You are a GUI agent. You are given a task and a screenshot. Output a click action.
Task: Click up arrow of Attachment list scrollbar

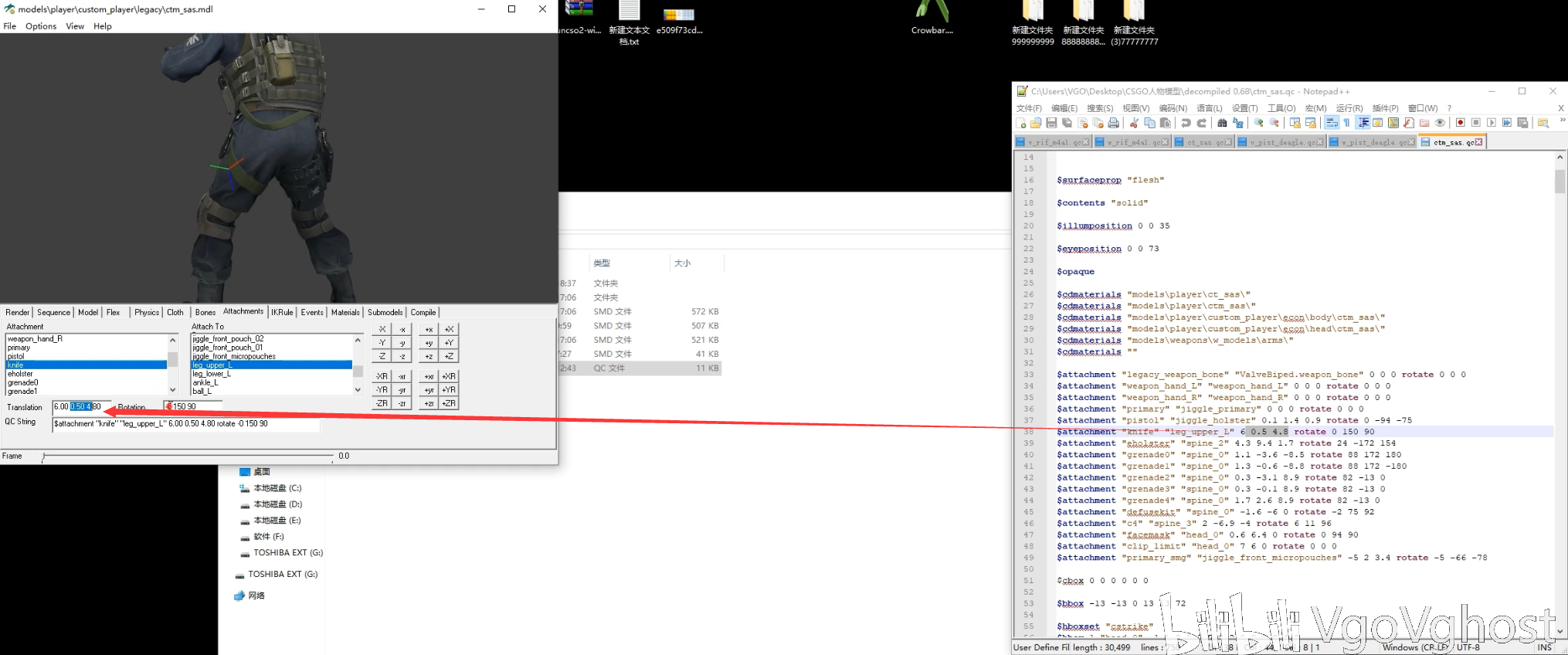pyautogui.click(x=172, y=340)
